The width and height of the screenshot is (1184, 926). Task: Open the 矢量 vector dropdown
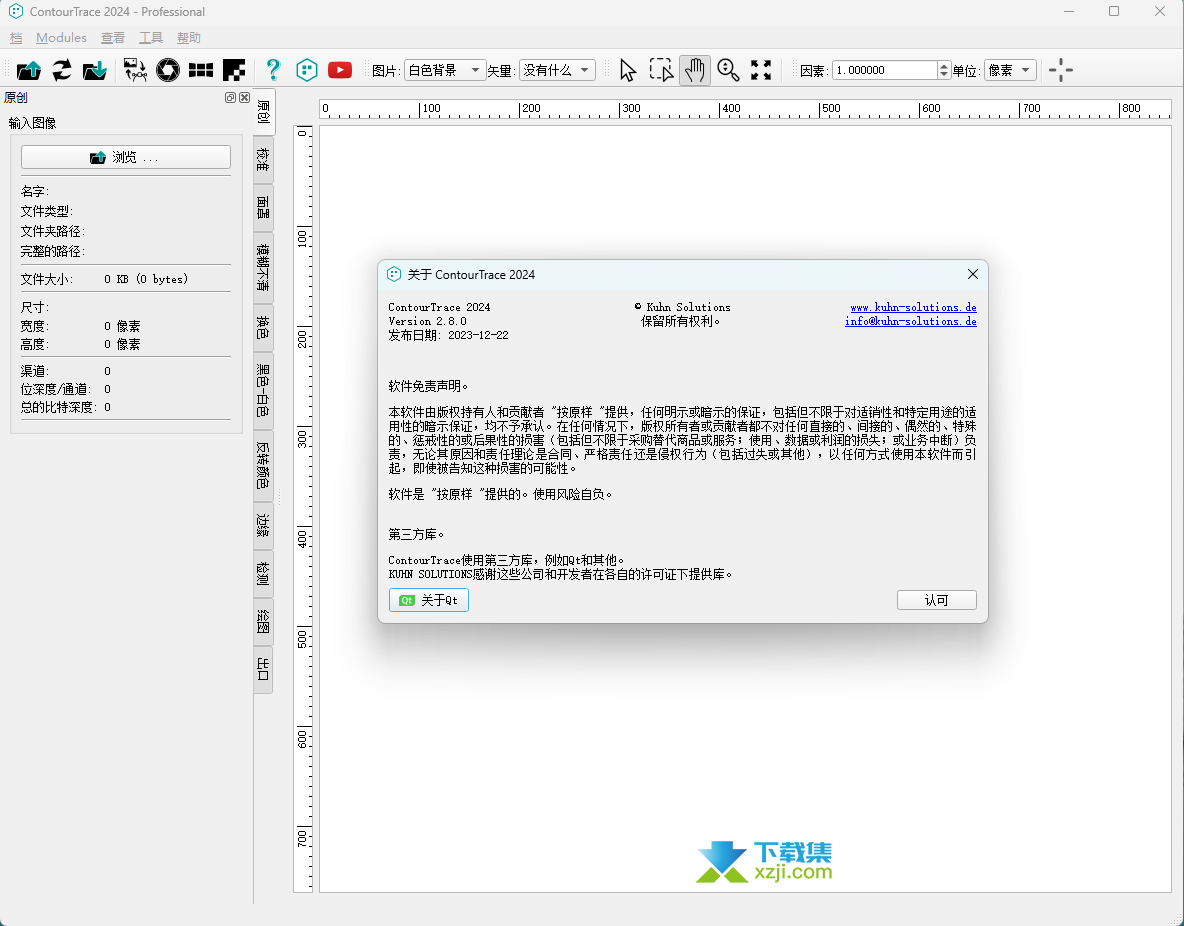[x=557, y=70]
